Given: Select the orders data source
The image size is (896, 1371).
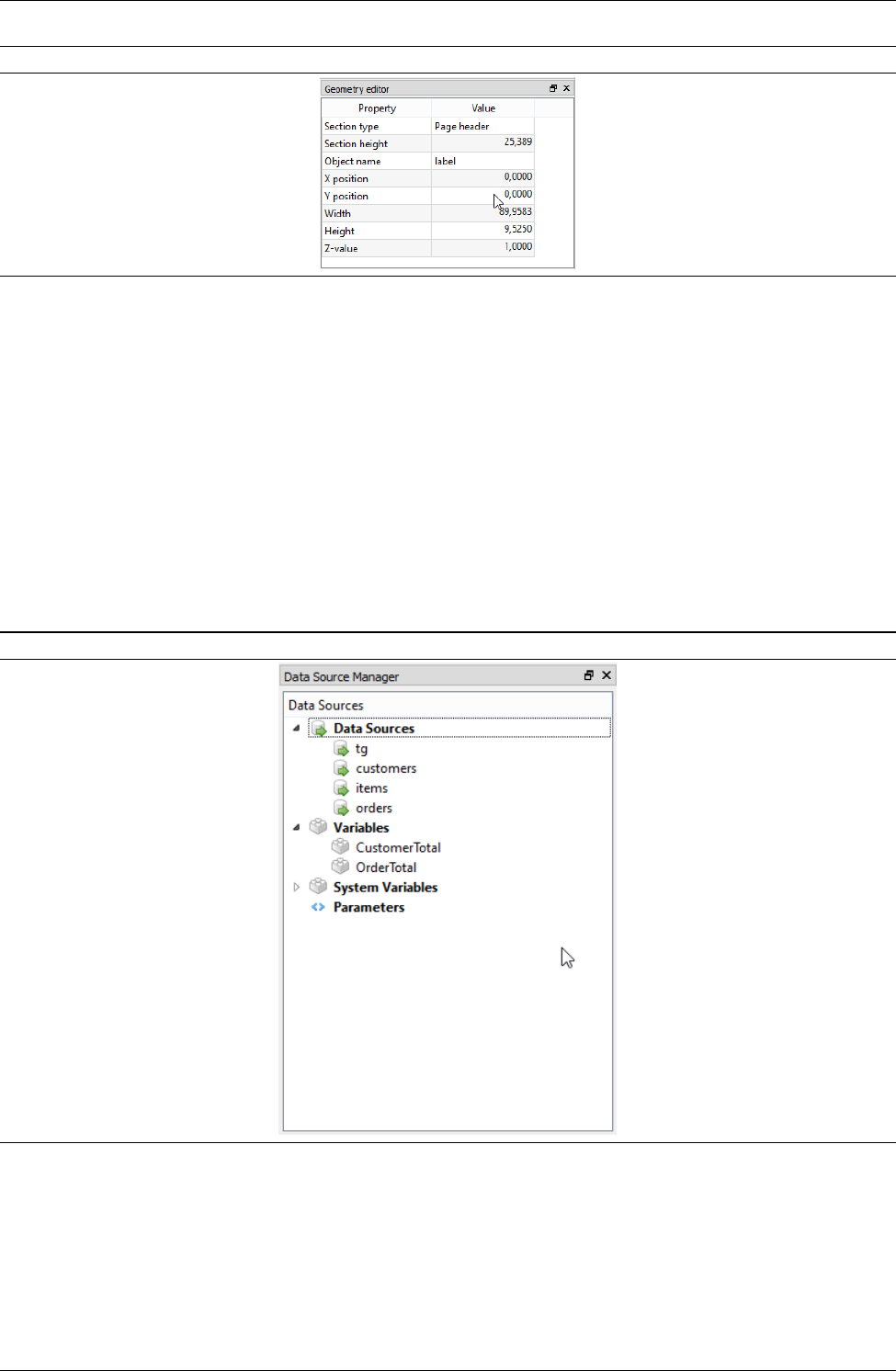Looking at the screenshot, I should click(374, 809).
